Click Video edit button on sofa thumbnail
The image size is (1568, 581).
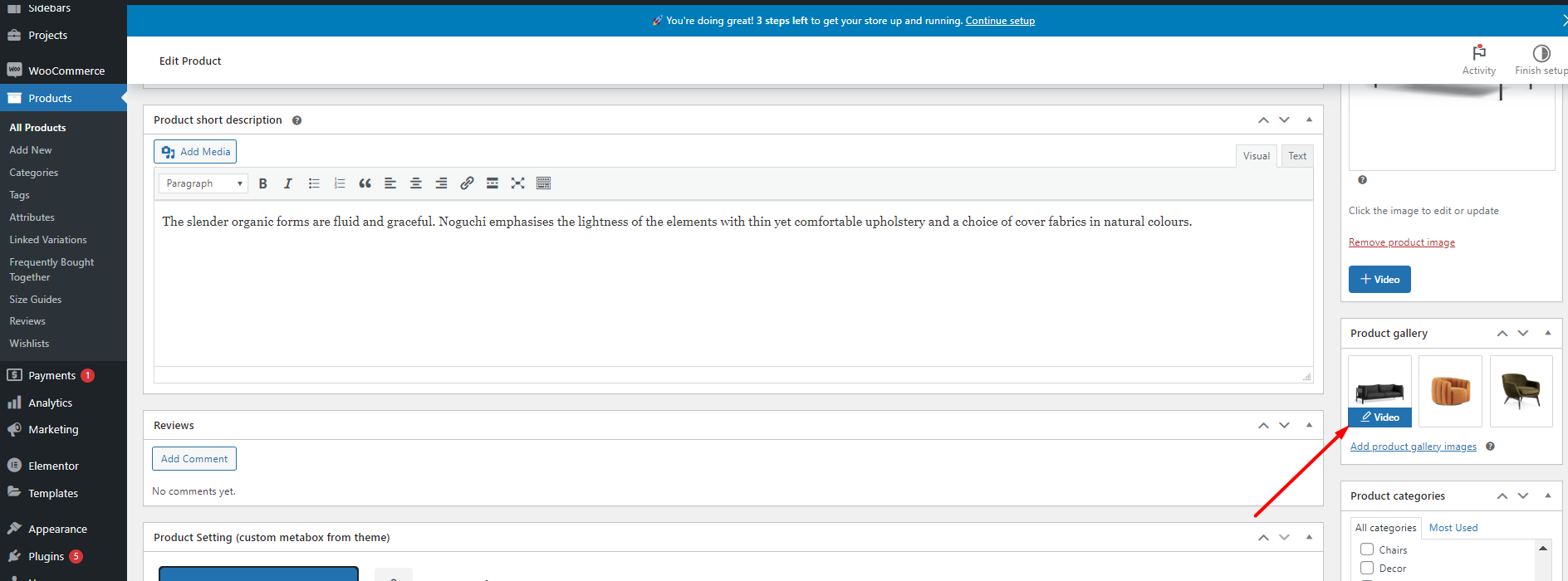[1379, 417]
